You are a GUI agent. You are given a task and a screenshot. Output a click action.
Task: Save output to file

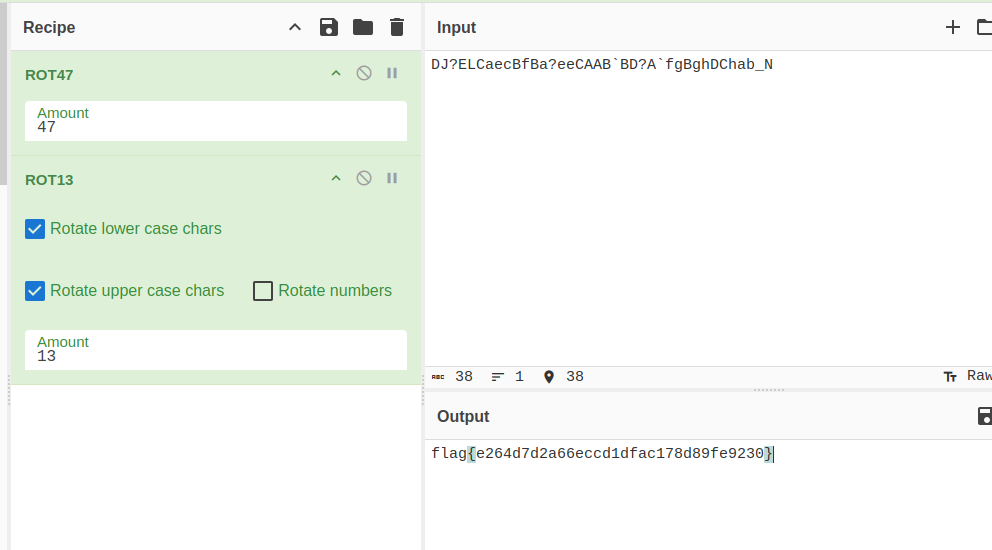point(984,416)
